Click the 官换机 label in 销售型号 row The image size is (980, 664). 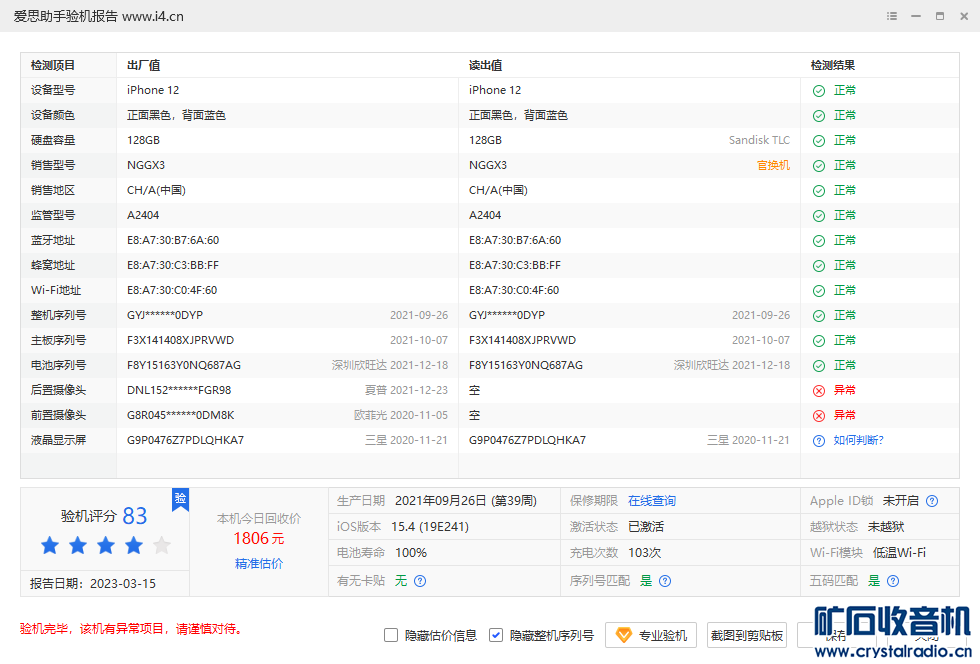pyautogui.click(x=773, y=165)
